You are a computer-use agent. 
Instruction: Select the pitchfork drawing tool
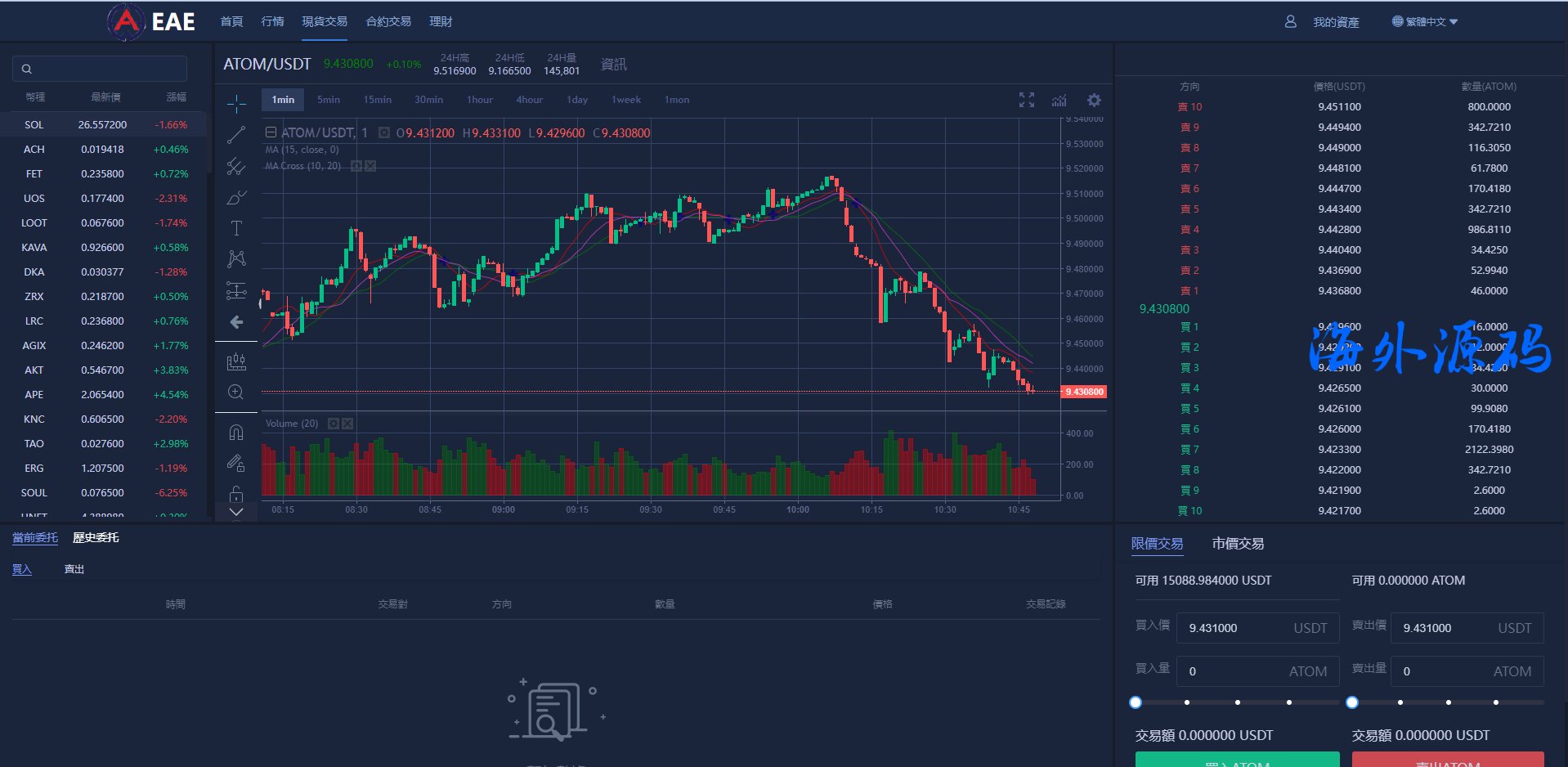(x=236, y=166)
